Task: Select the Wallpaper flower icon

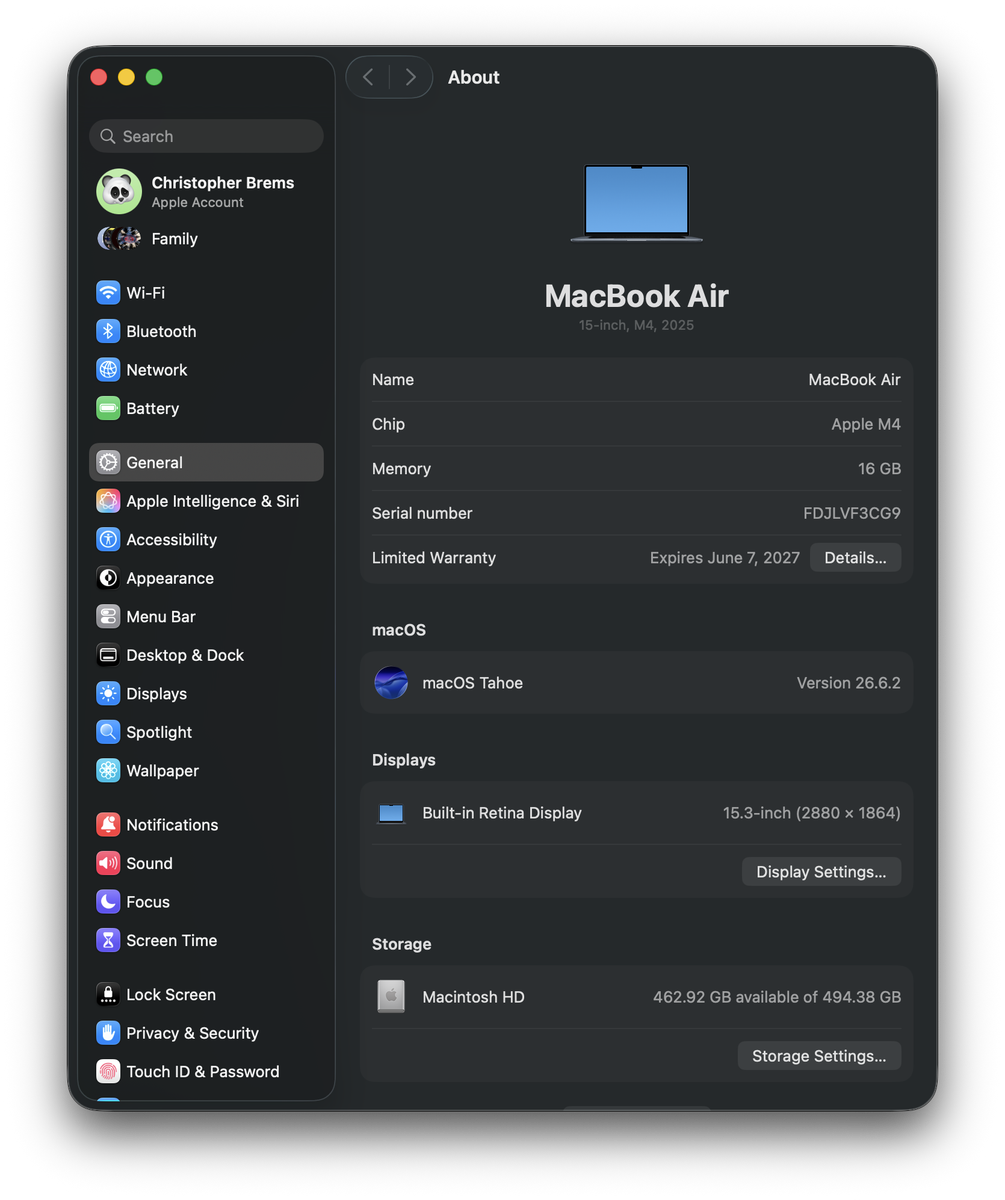Action: [x=108, y=770]
